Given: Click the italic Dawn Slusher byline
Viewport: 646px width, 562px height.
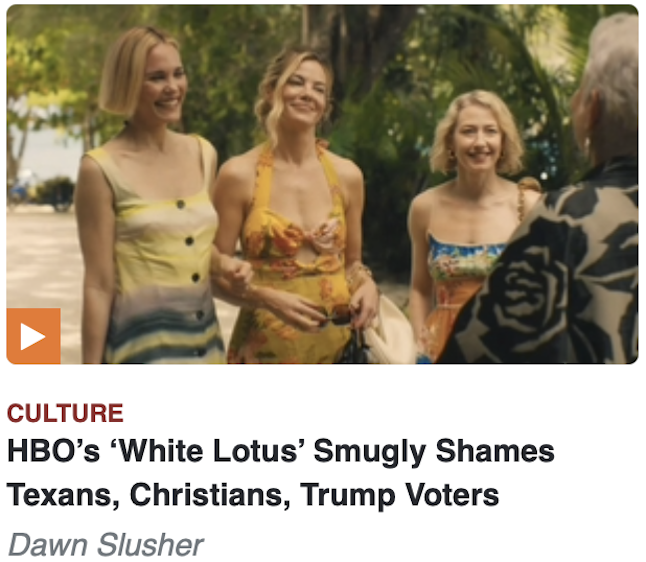Looking at the screenshot, I should click(x=105, y=545).
